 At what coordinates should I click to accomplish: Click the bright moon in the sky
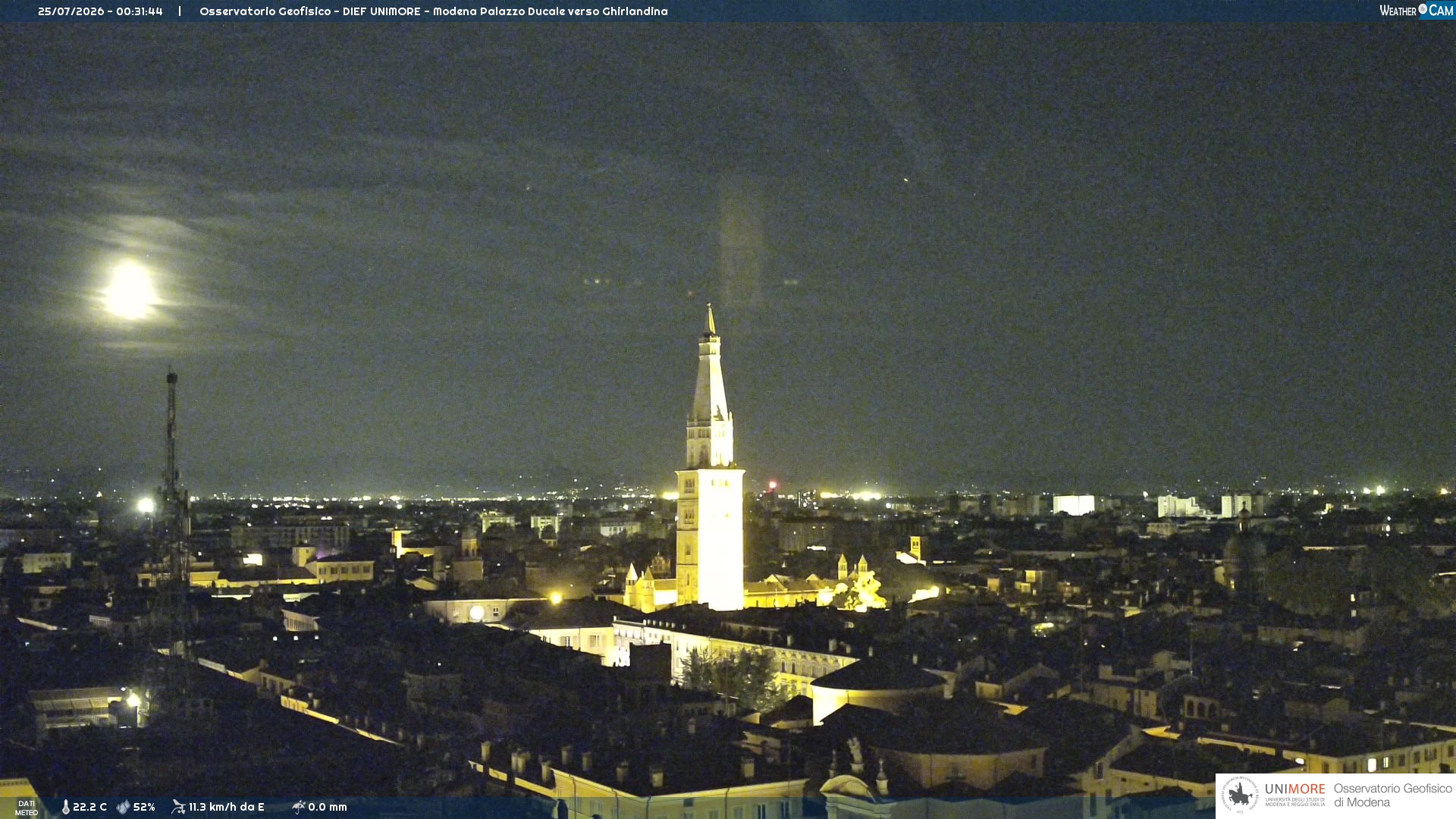click(130, 290)
